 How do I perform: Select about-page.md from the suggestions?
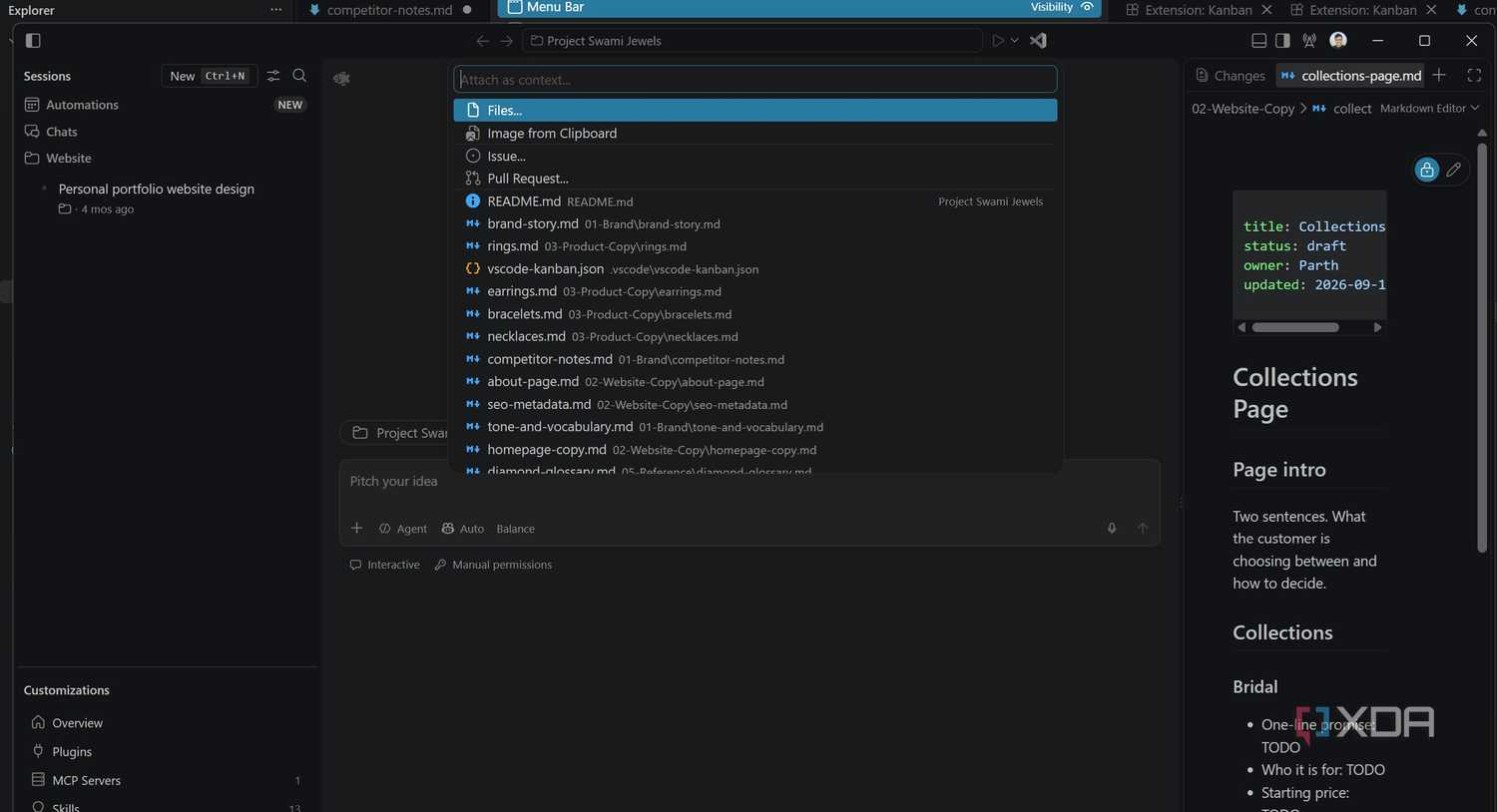pos(755,382)
